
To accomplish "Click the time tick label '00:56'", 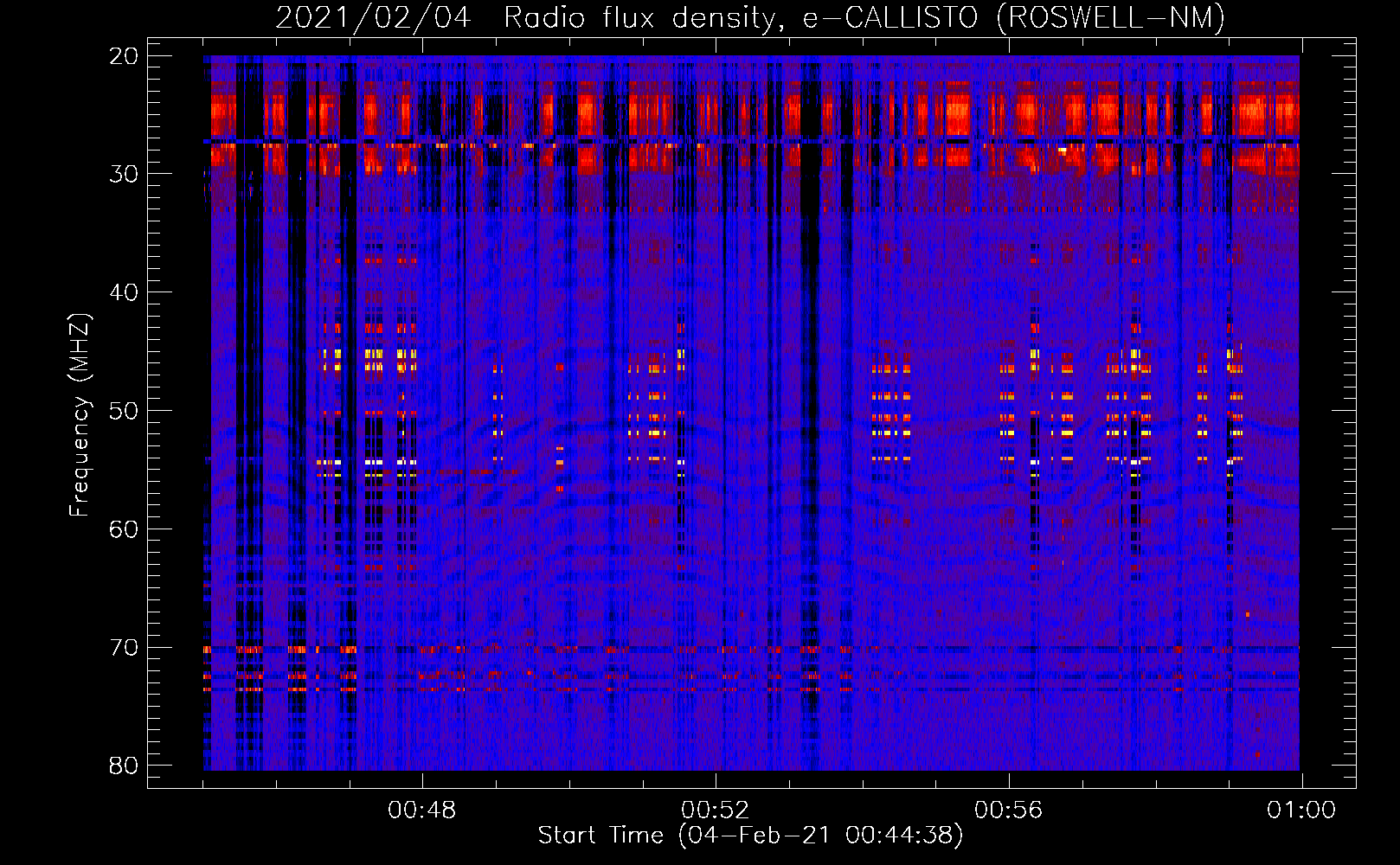I will click(x=1008, y=811).
